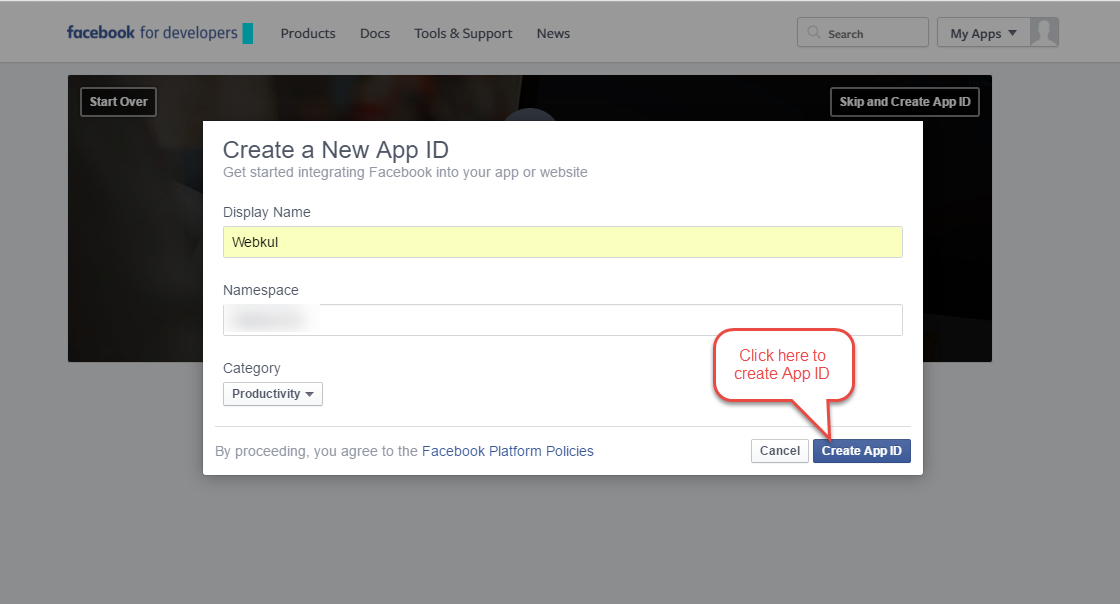This screenshot has width=1120, height=604.
Task: Open the profile avatar in header
Action: [x=1044, y=33]
